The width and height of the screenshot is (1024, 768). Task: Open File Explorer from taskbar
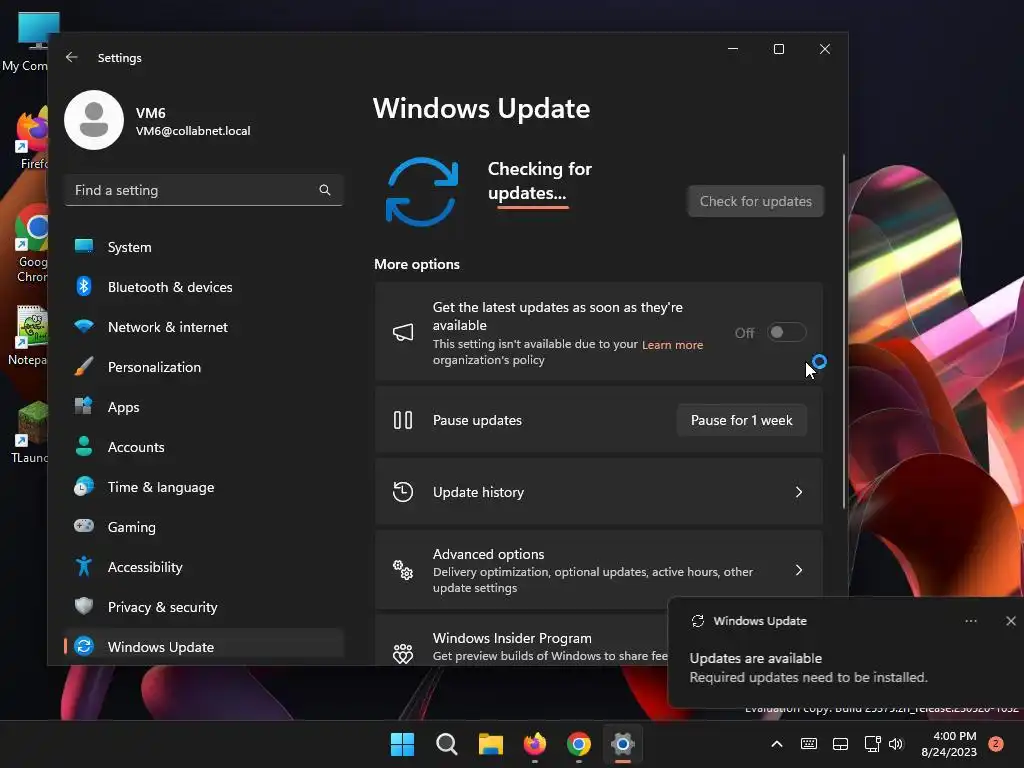490,744
